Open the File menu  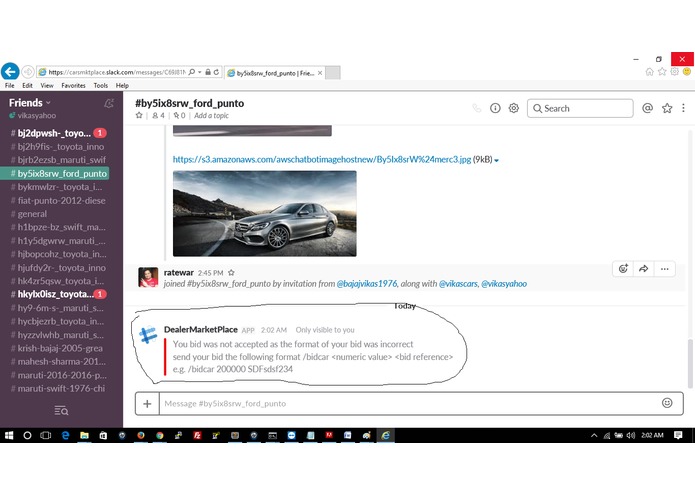click(10, 86)
